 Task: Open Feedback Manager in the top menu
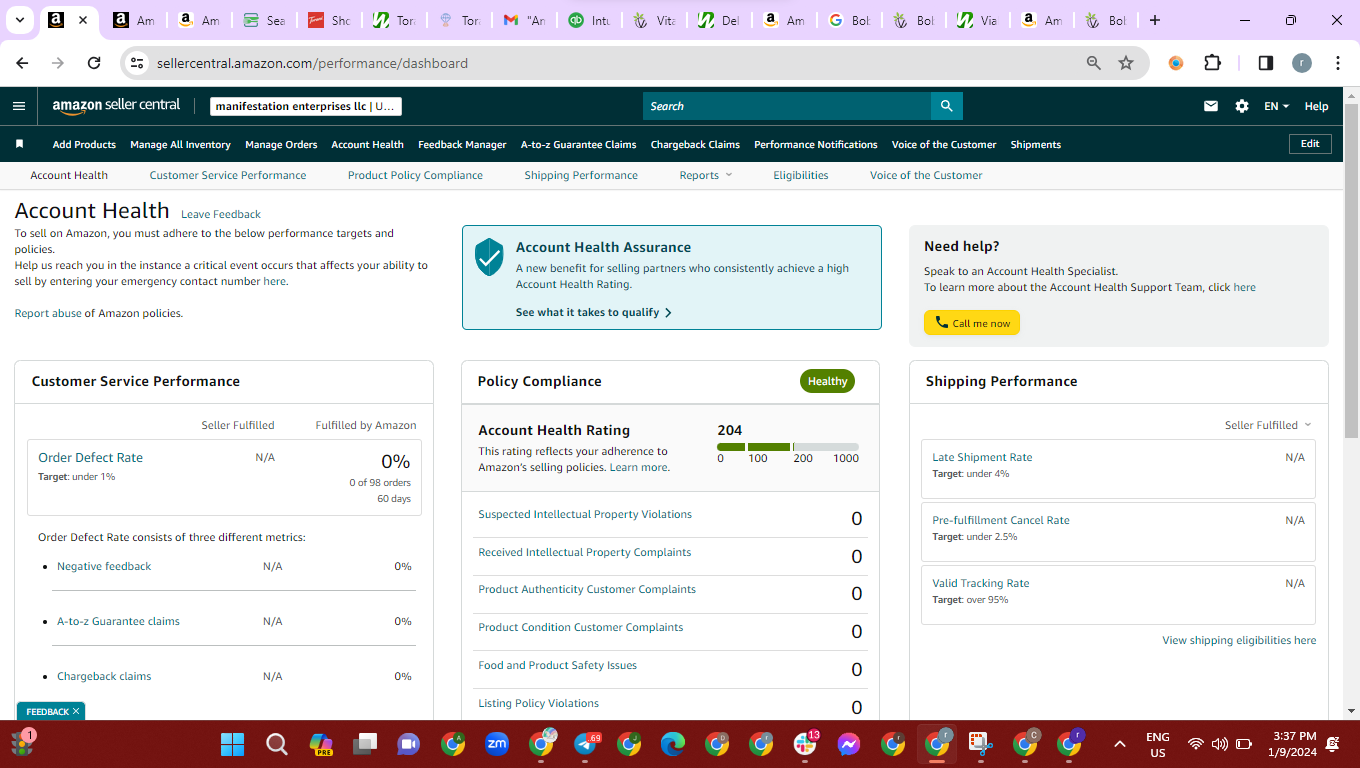pyautogui.click(x=462, y=144)
